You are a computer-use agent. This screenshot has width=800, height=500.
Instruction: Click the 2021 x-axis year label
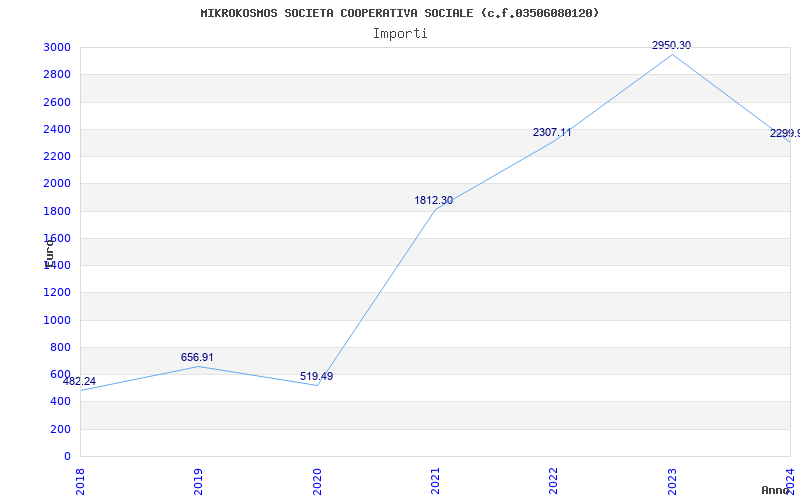coord(435,482)
